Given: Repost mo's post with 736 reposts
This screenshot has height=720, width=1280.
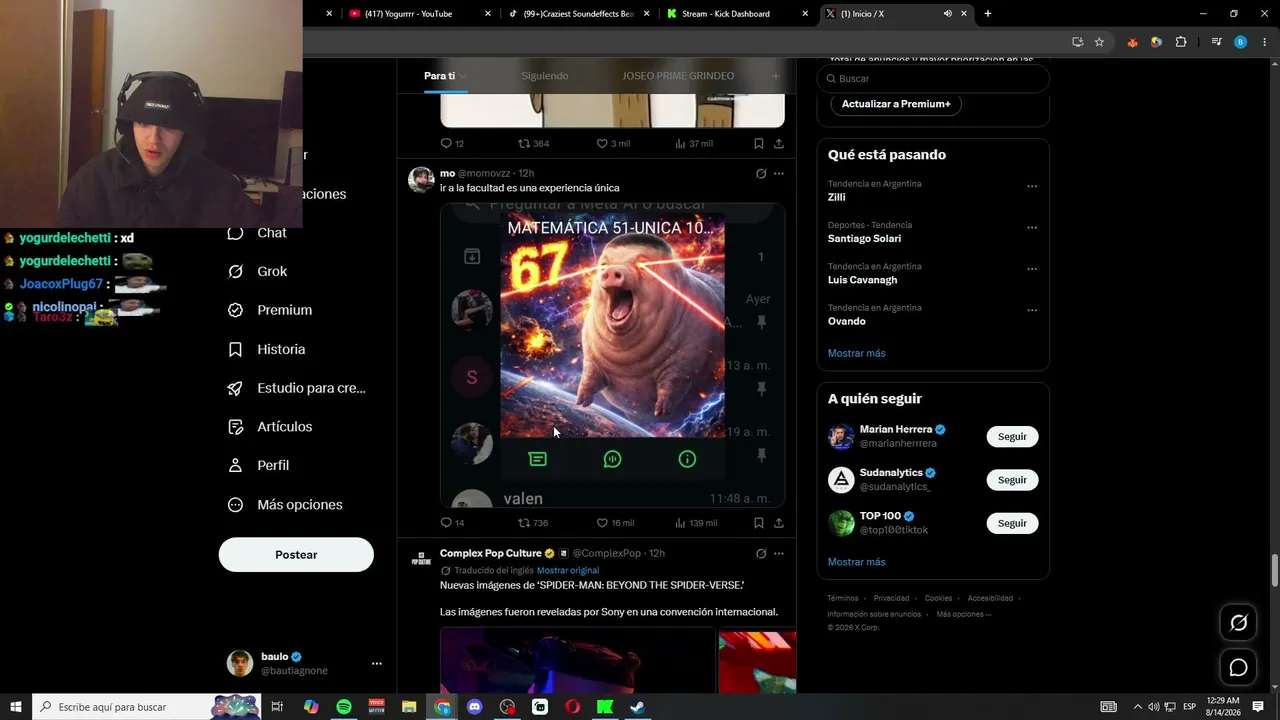Looking at the screenshot, I should (524, 523).
